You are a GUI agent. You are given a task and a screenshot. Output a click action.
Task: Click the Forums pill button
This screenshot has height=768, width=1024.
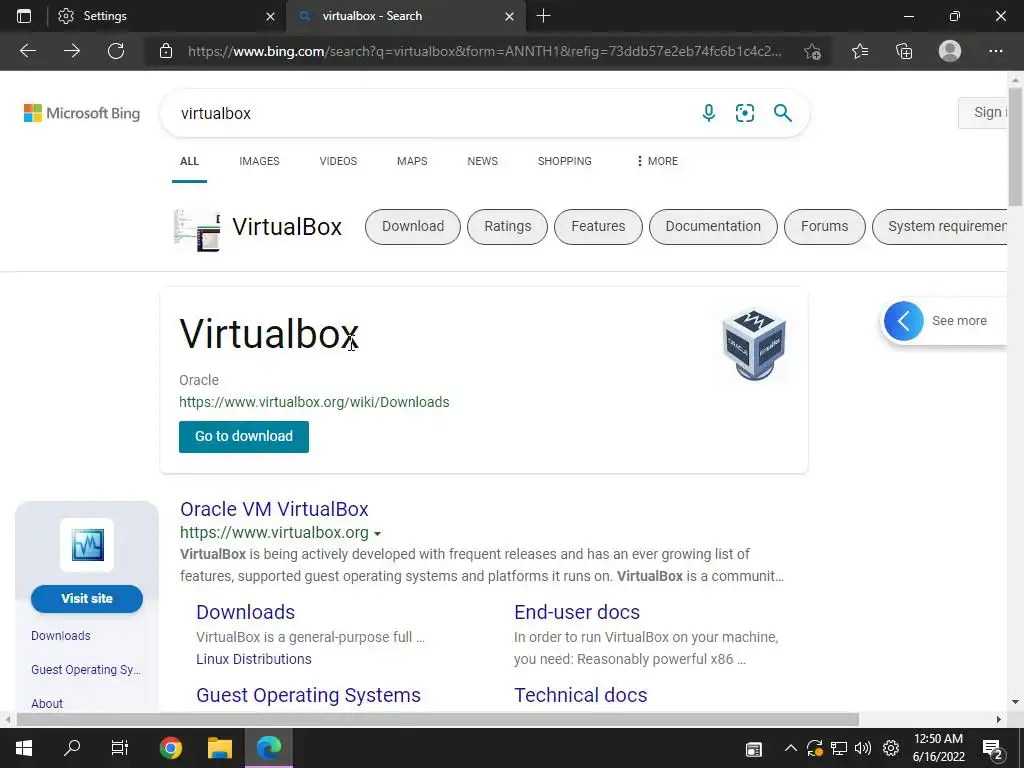coord(825,227)
